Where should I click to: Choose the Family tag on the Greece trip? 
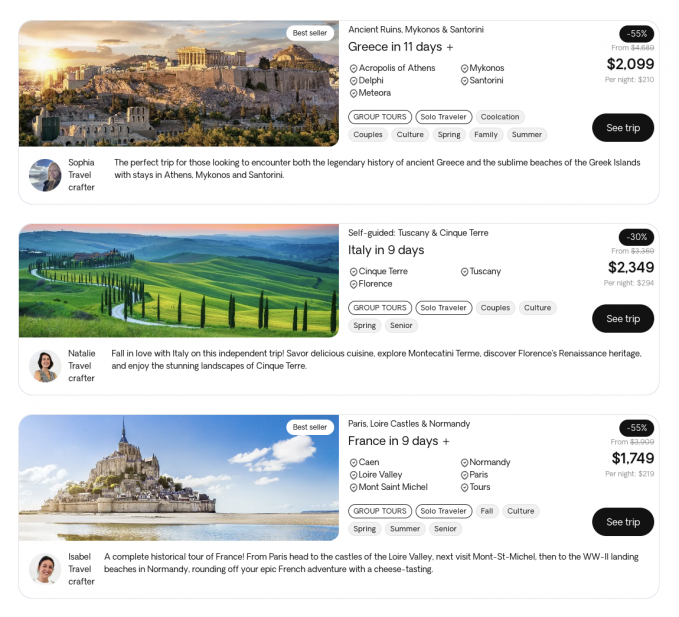click(485, 135)
